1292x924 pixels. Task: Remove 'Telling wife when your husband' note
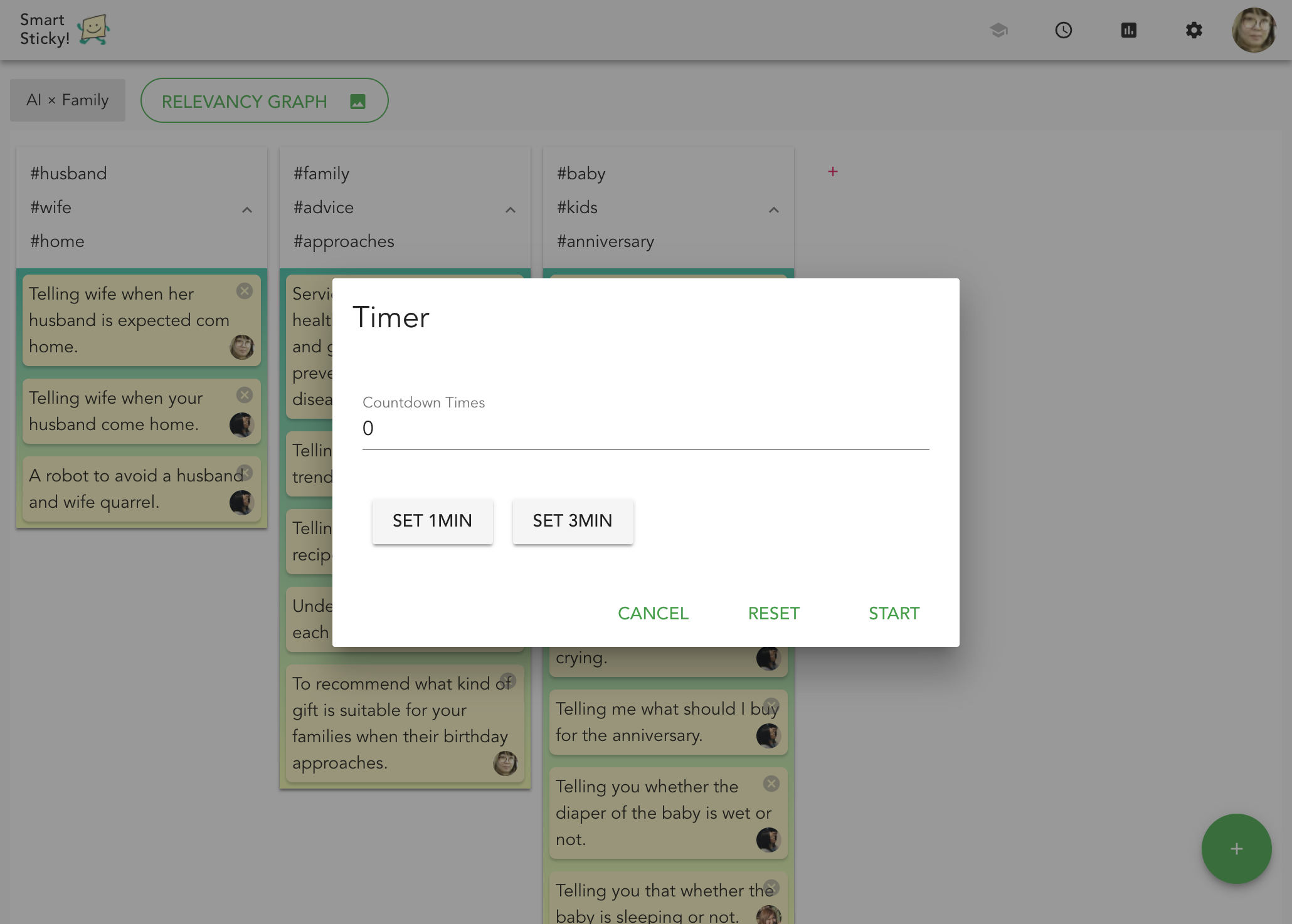[245, 395]
